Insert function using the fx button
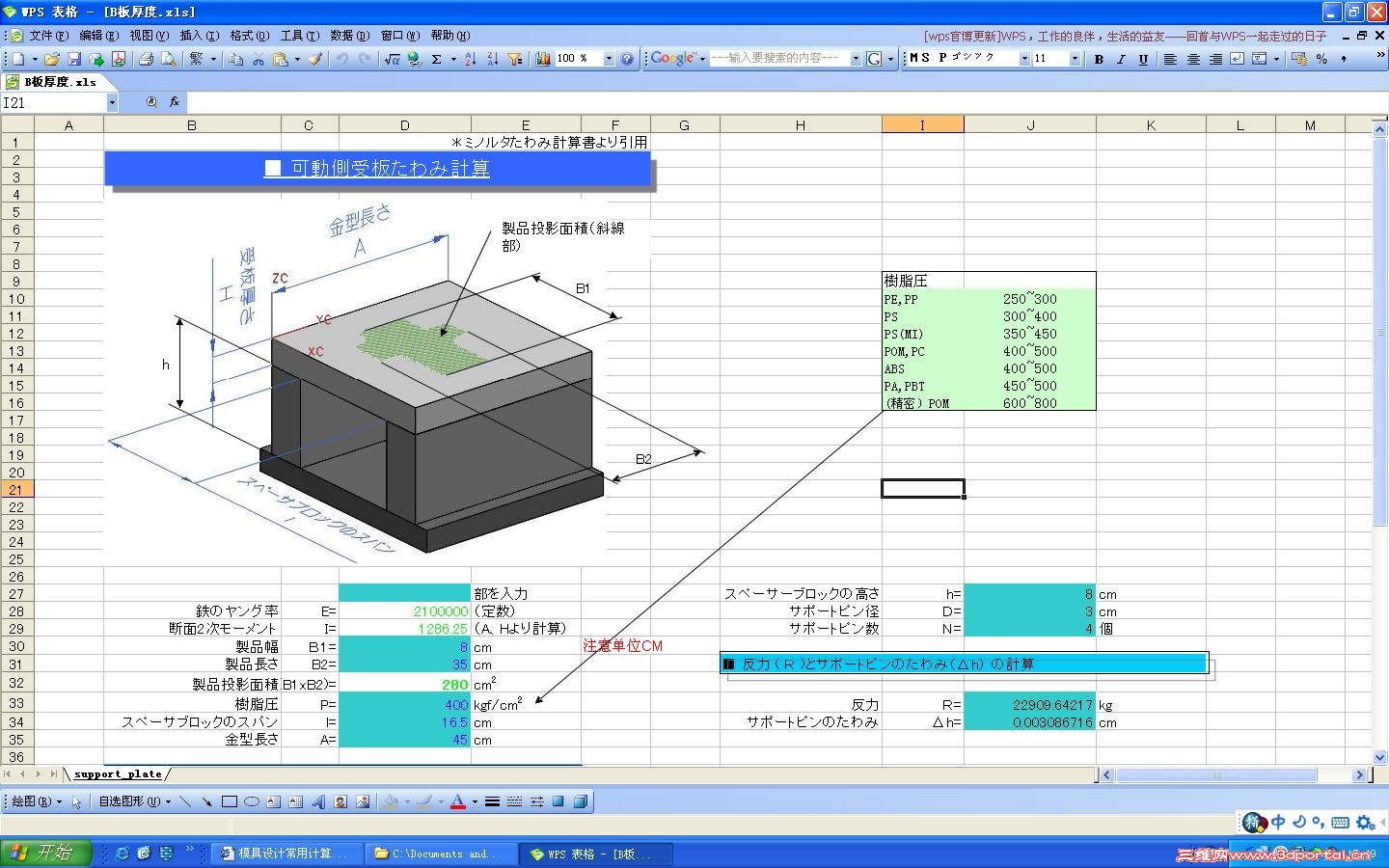The image size is (1389, 868). click(x=175, y=102)
